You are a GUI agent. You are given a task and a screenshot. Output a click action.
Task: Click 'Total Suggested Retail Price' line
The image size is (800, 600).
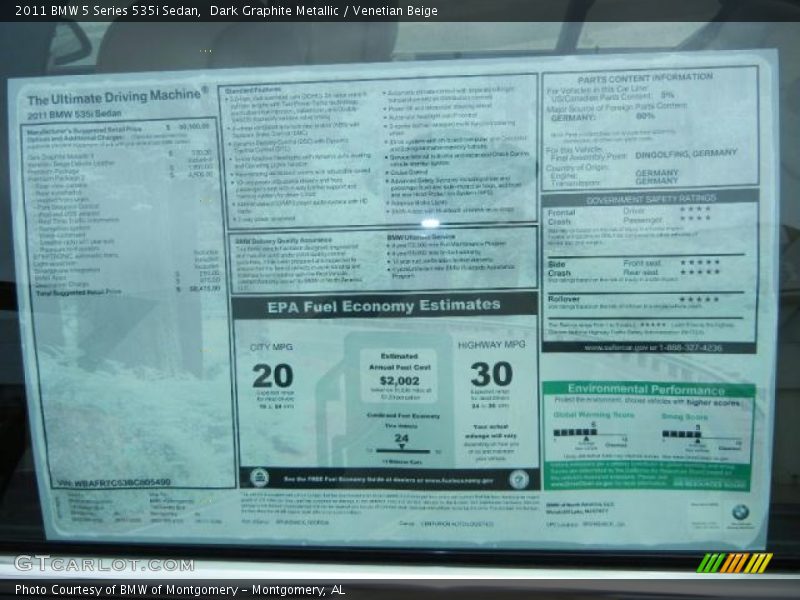128,291
